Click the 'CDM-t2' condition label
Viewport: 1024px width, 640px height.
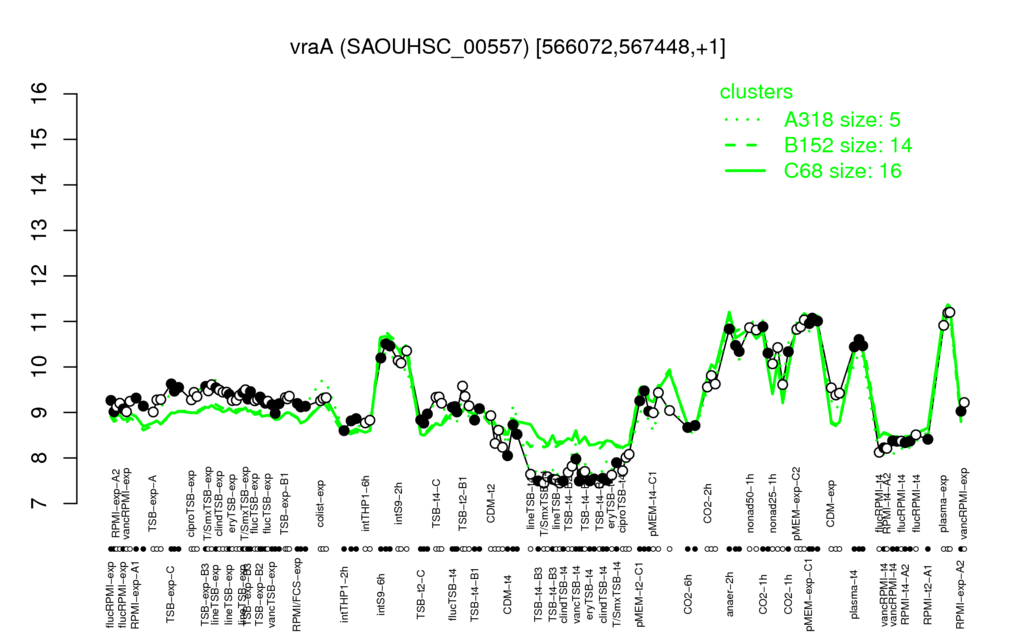click(490, 504)
